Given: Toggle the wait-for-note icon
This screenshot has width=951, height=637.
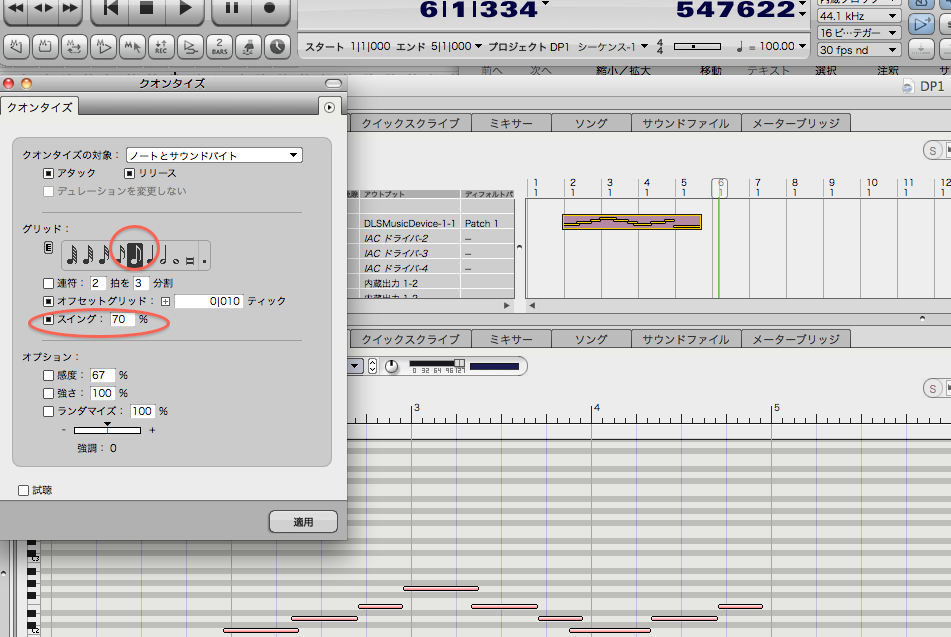Looking at the screenshot, I should [249, 47].
